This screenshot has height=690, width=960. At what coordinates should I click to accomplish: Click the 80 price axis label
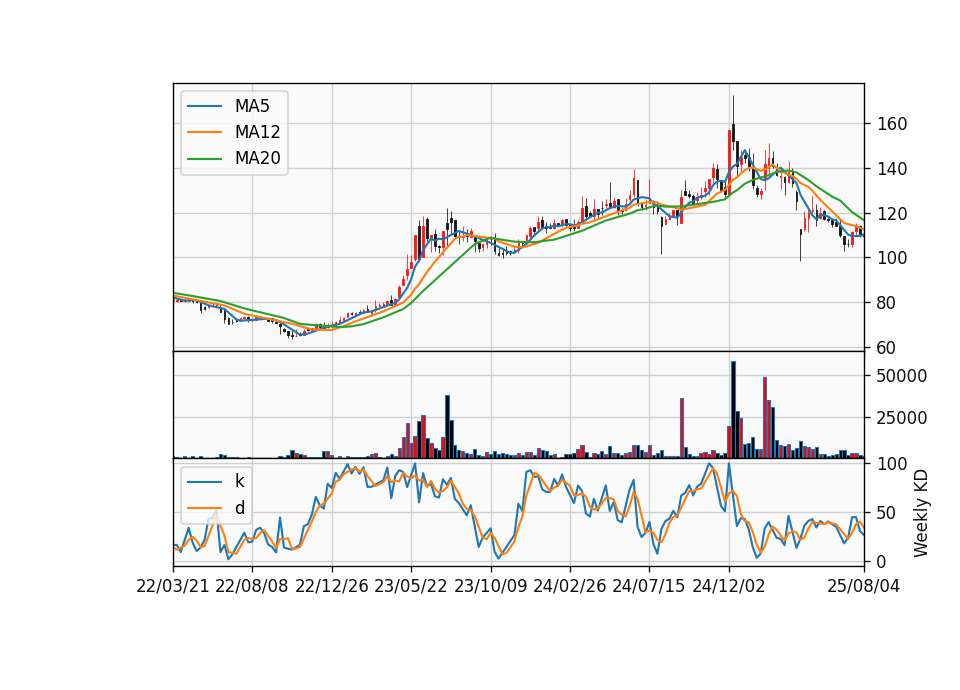(887, 303)
